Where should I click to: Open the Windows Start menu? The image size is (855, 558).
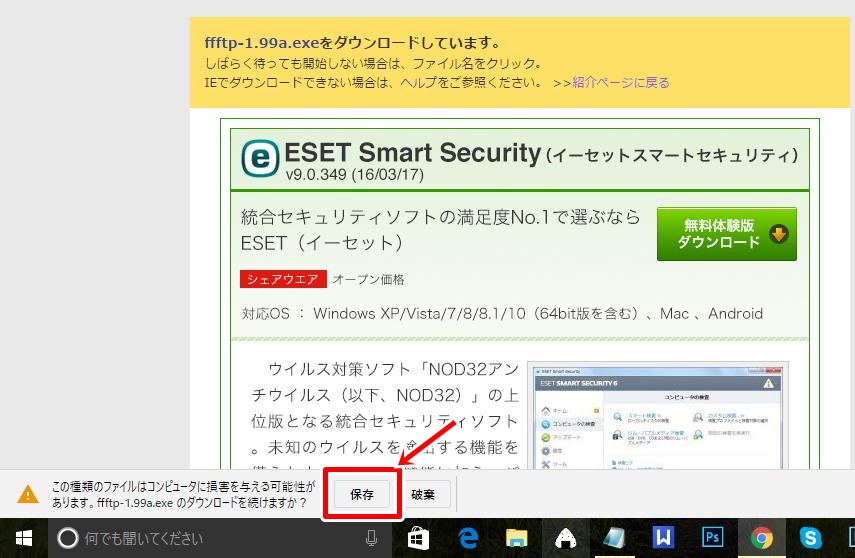click(23, 538)
